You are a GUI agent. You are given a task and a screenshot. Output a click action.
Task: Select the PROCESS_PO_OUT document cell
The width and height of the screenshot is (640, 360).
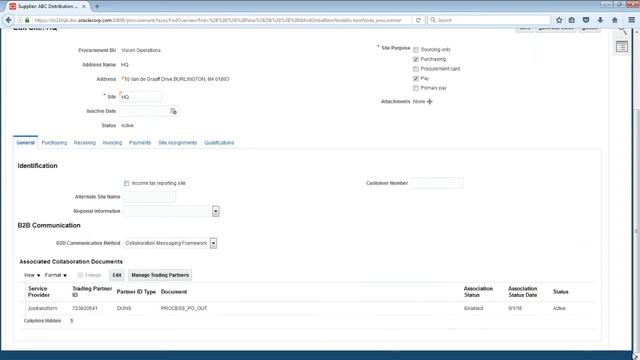click(x=184, y=308)
